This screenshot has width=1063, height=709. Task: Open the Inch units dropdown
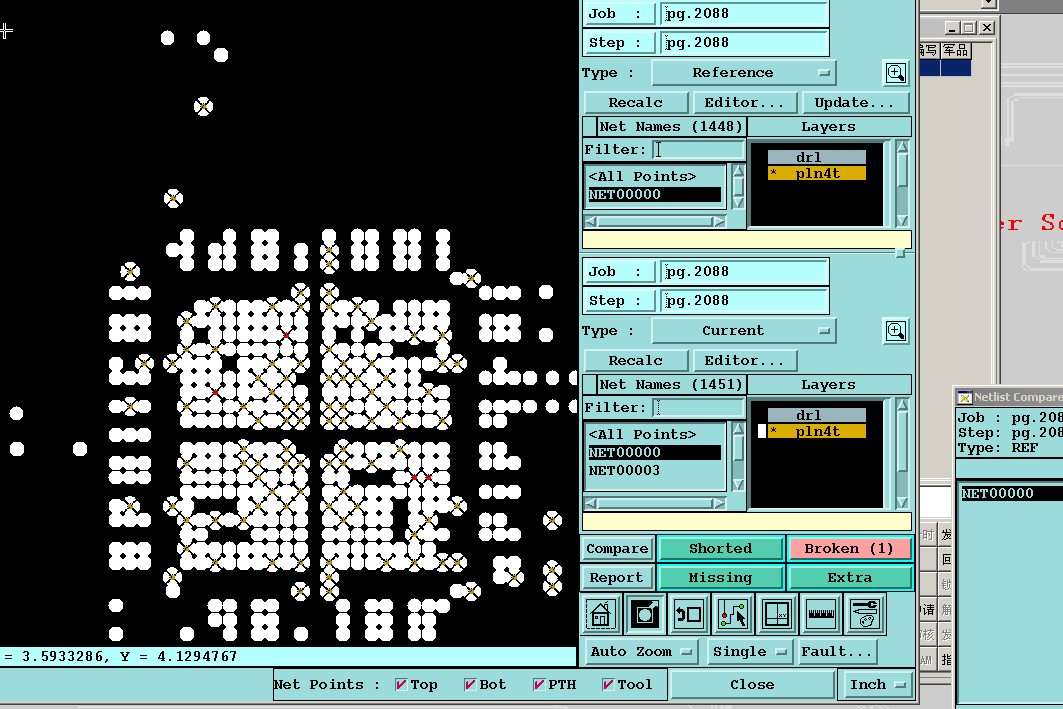pos(877,685)
